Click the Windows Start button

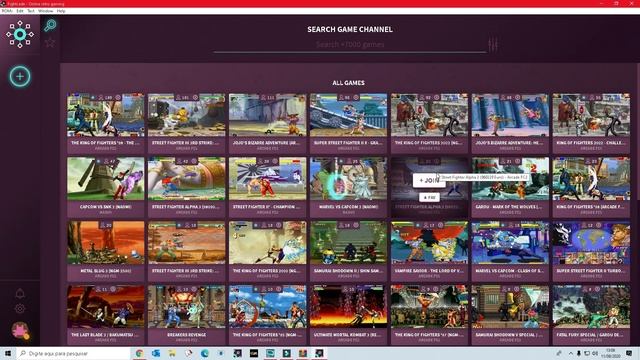tap(7, 353)
